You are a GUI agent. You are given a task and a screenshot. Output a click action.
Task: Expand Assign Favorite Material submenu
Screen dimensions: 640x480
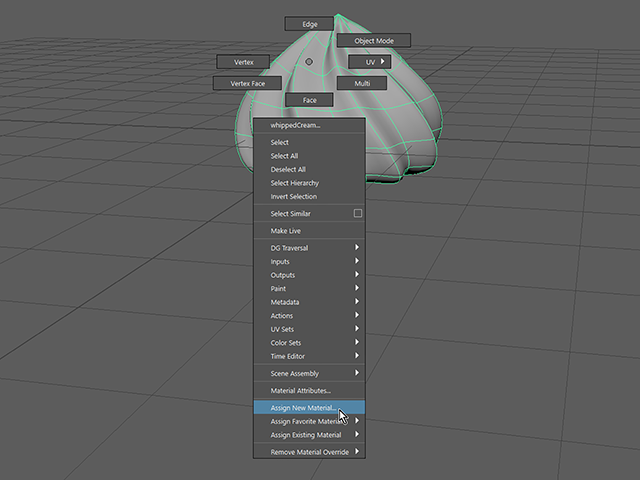tap(309, 421)
